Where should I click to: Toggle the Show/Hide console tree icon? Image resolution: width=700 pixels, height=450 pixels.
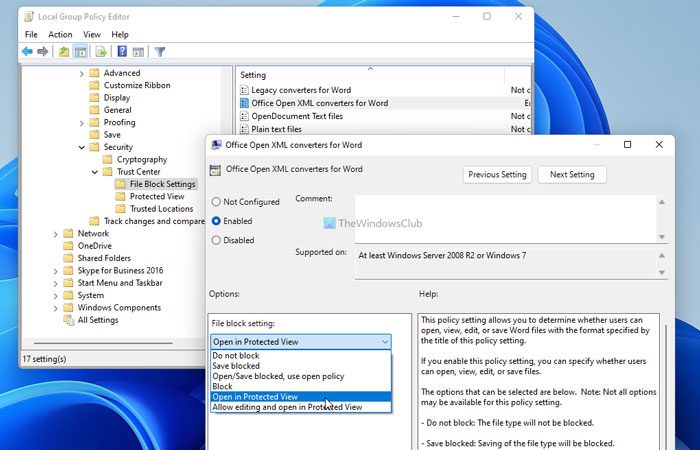(82, 51)
